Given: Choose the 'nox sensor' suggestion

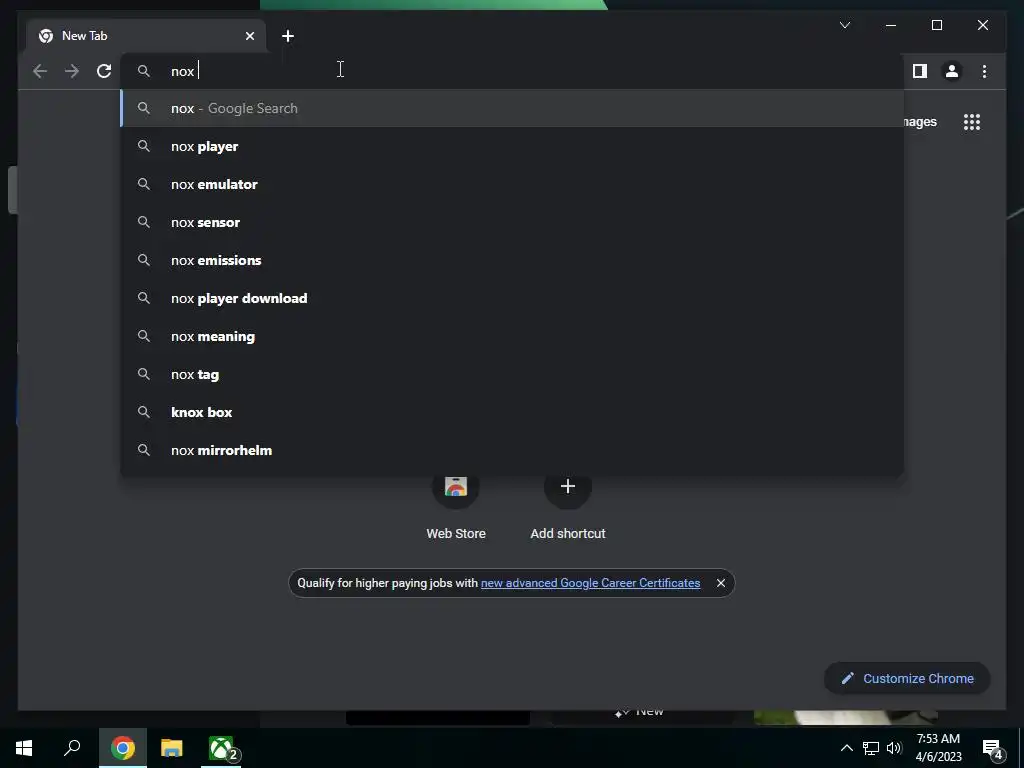Looking at the screenshot, I should tap(512, 222).
